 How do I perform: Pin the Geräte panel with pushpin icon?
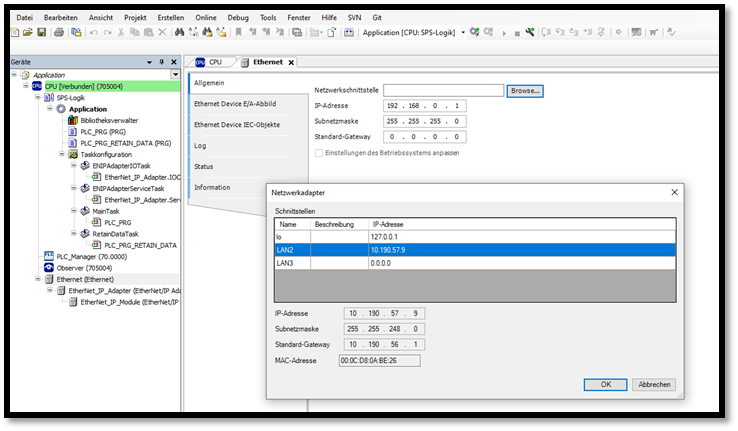(x=161, y=62)
